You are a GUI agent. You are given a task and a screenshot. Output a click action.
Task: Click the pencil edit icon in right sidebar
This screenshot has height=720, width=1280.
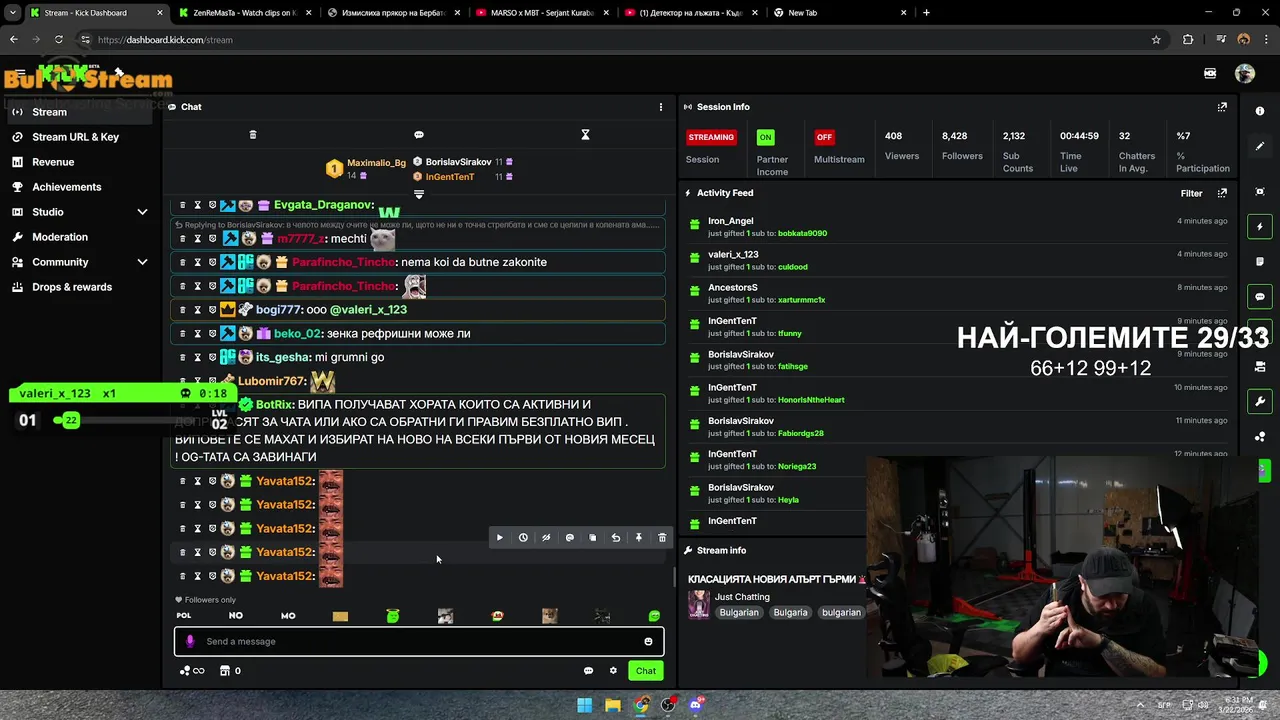(x=1260, y=146)
